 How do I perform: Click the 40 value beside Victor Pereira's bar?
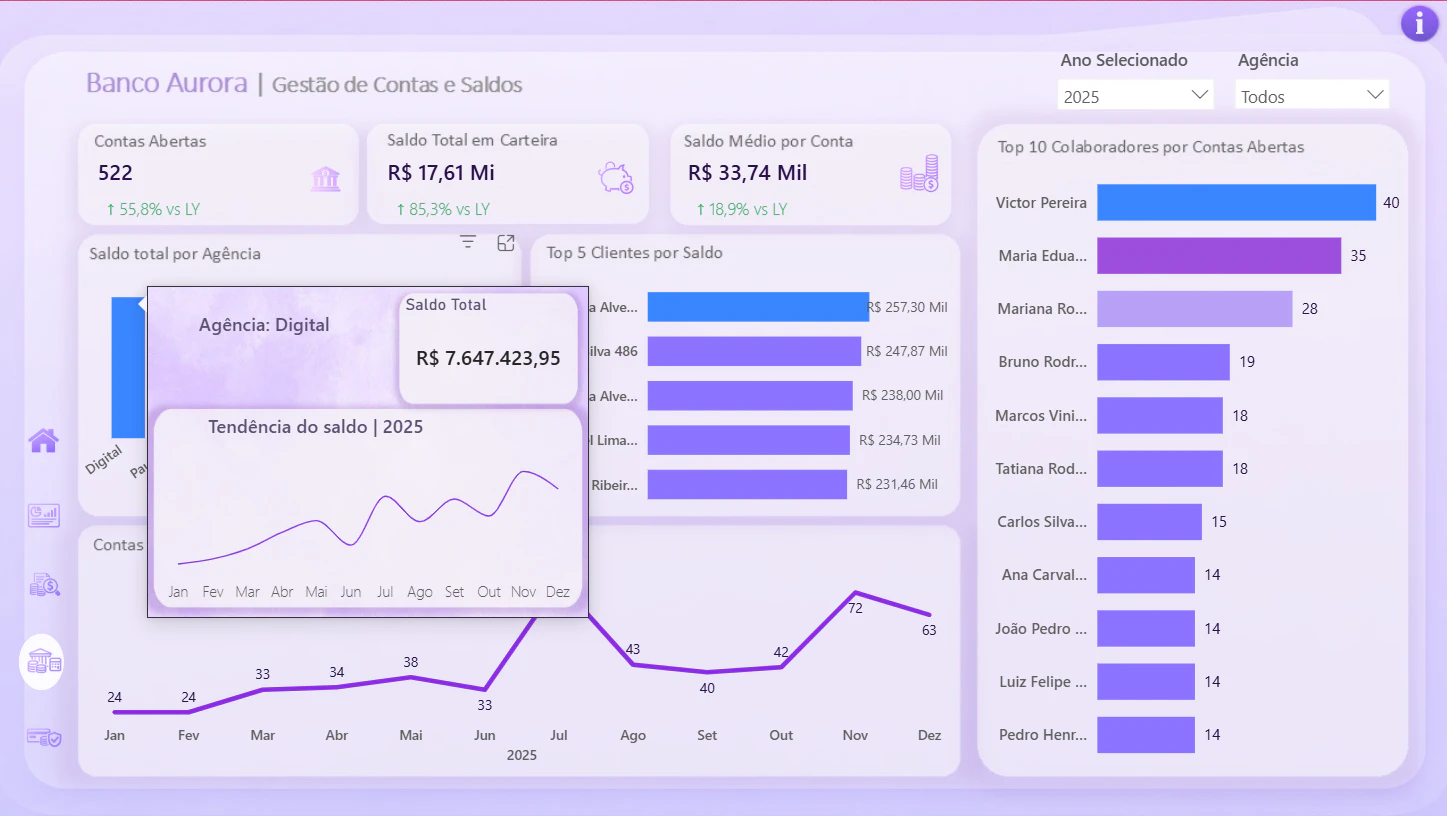[x=1391, y=203]
